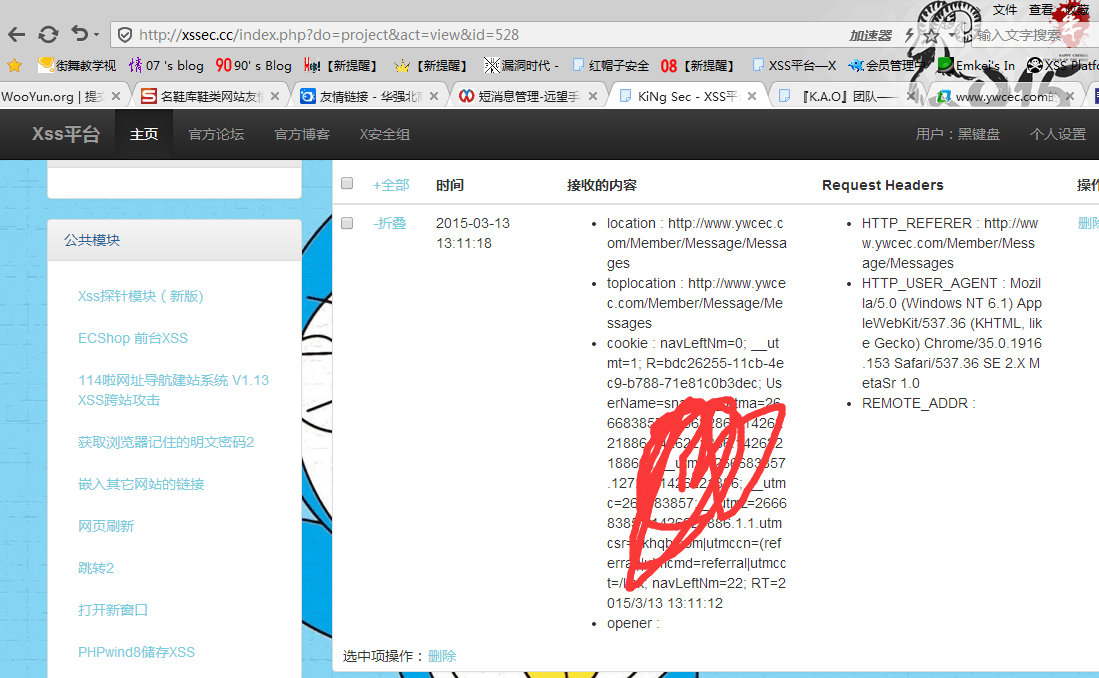Expand all records with +全部
Image resolution: width=1099 pixels, height=678 pixels.
point(391,185)
